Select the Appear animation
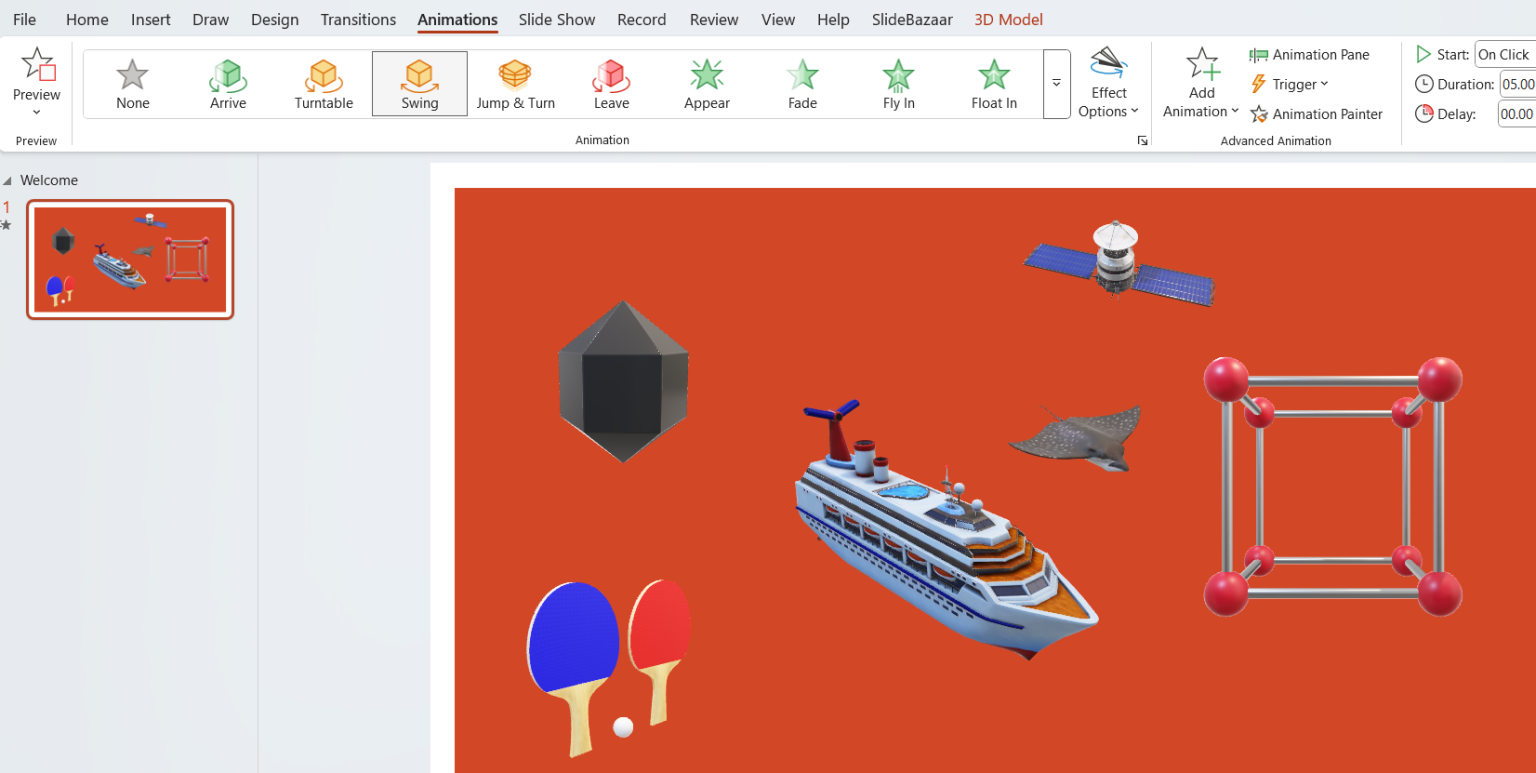The image size is (1536, 773). [x=706, y=83]
